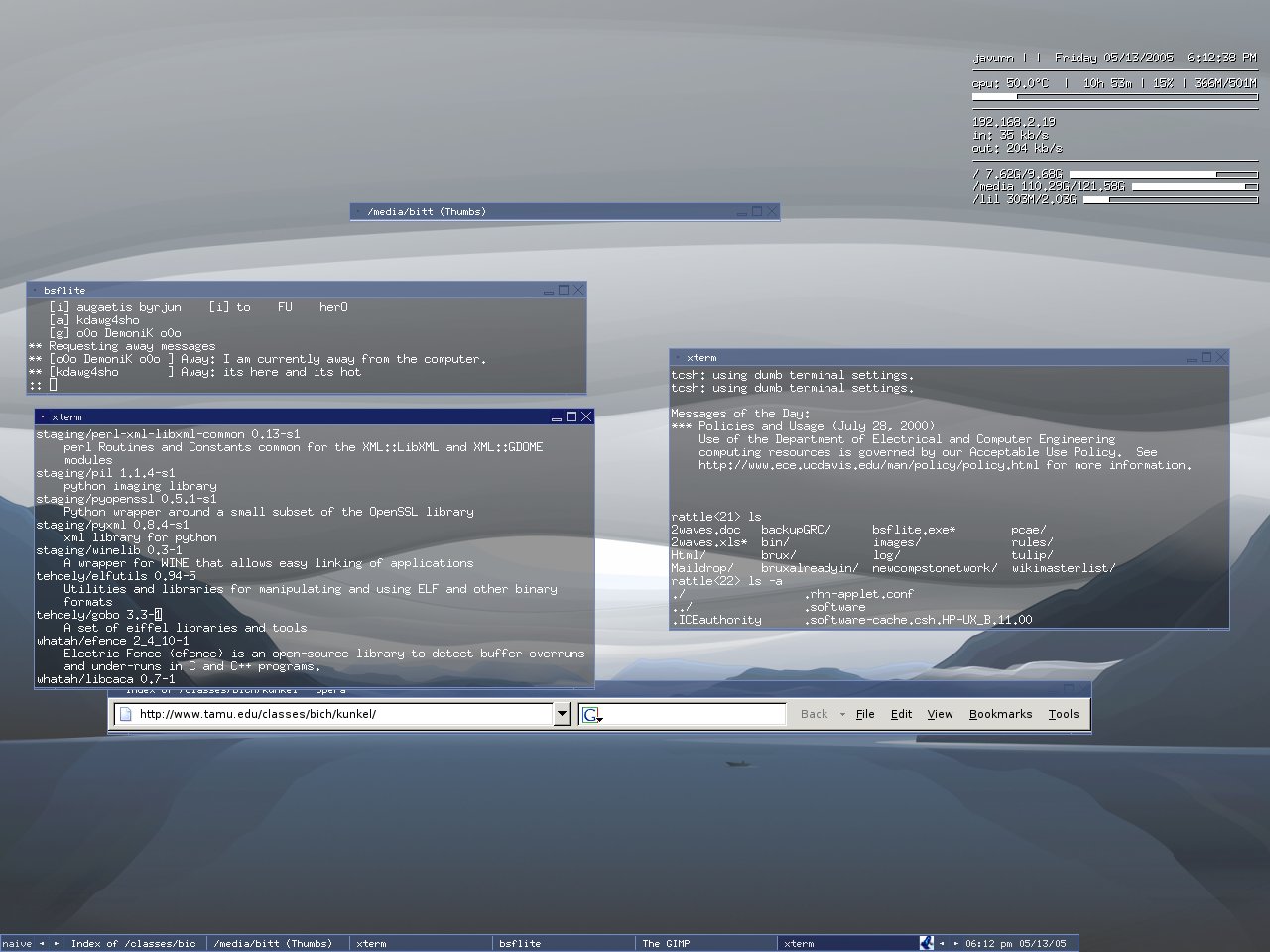Switch to Index of /classes/bic taskbar entry
This screenshot has width=1270, height=952.
[135, 943]
